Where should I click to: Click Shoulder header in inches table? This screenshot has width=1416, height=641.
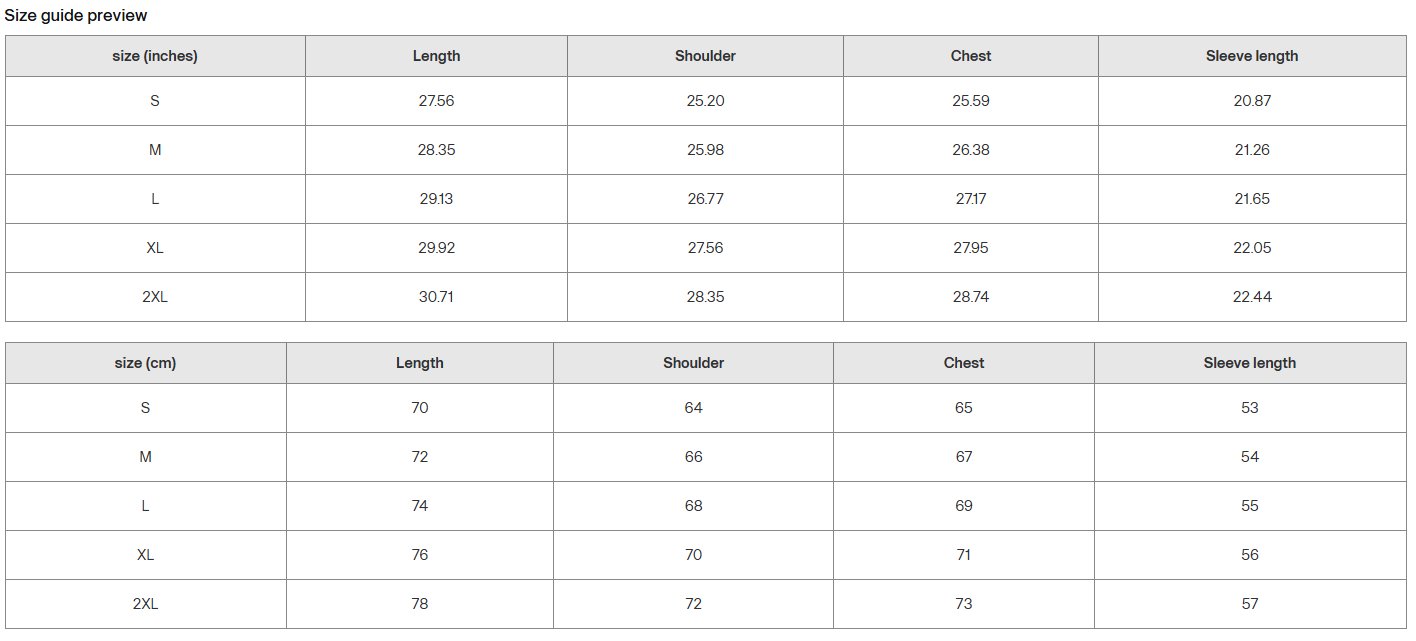(705, 56)
